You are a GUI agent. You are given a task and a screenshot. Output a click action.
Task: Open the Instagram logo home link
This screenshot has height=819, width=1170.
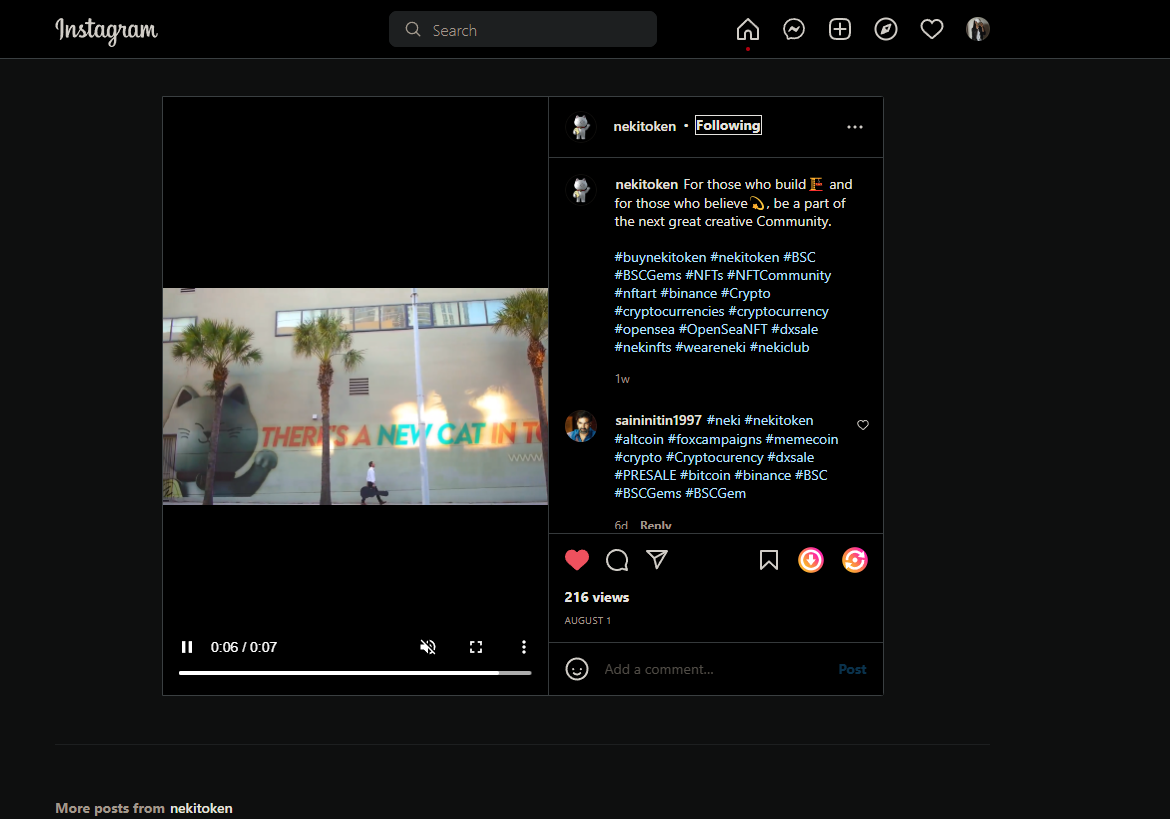click(x=106, y=30)
